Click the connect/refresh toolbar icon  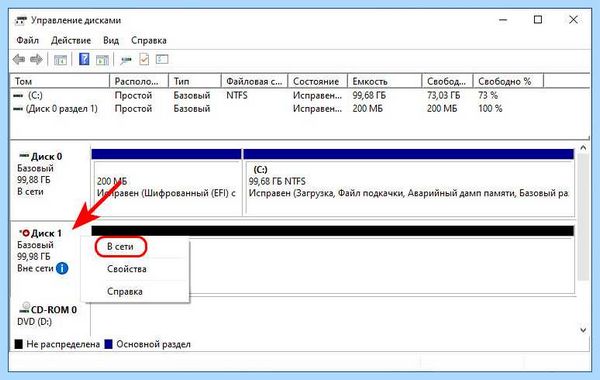tap(126, 60)
